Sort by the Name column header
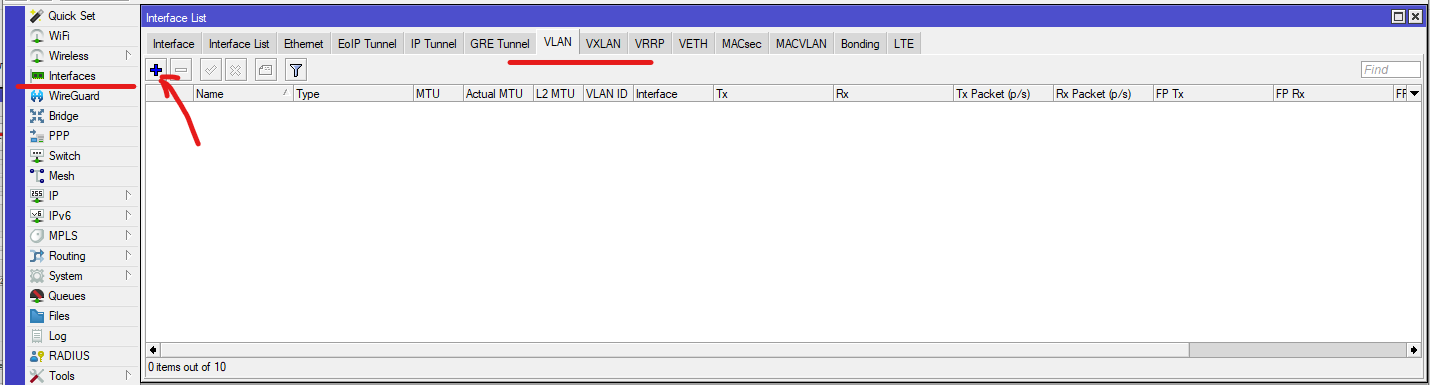 (243, 93)
